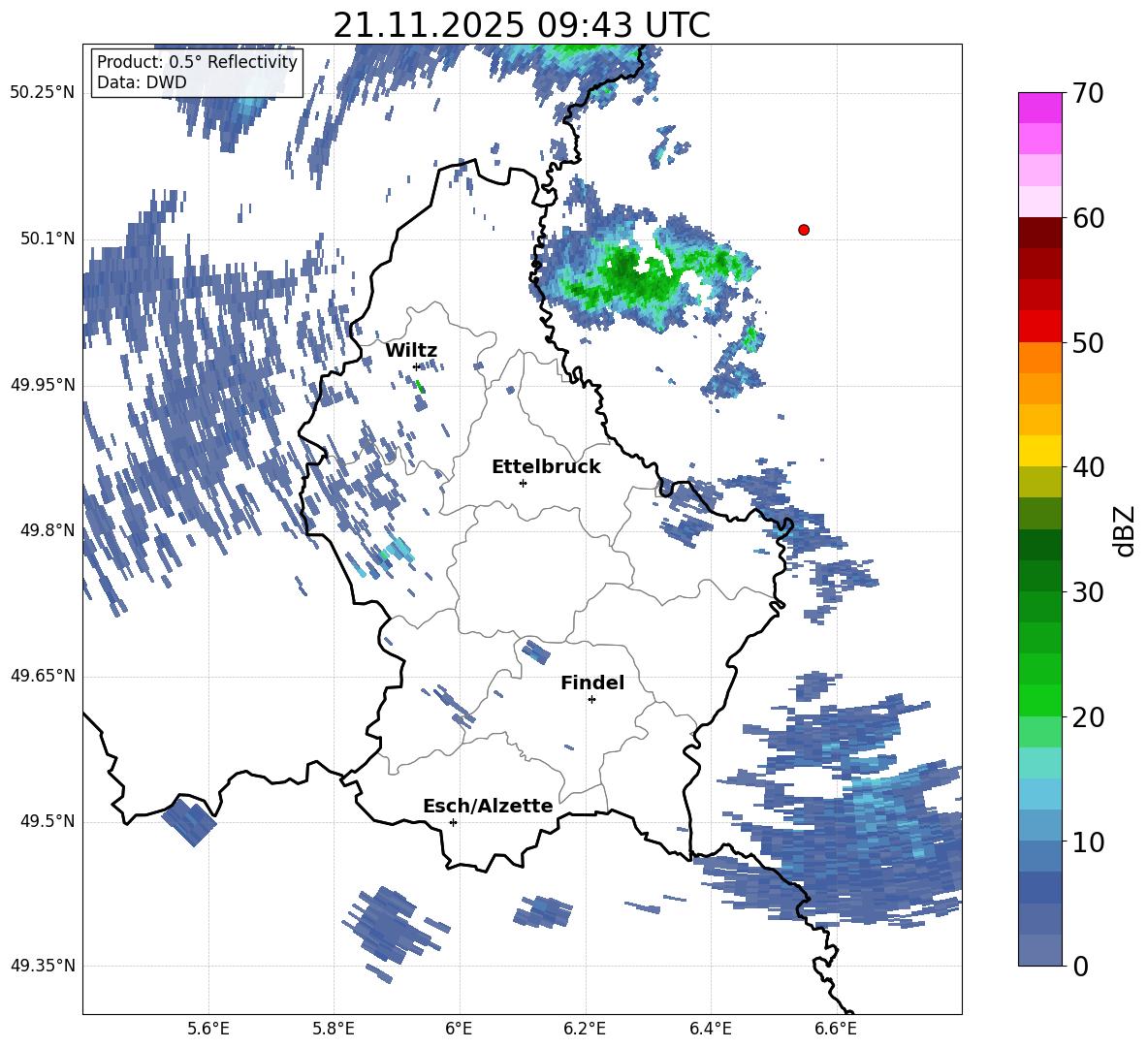Click the 50.25°N latitude label

point(43,93)
